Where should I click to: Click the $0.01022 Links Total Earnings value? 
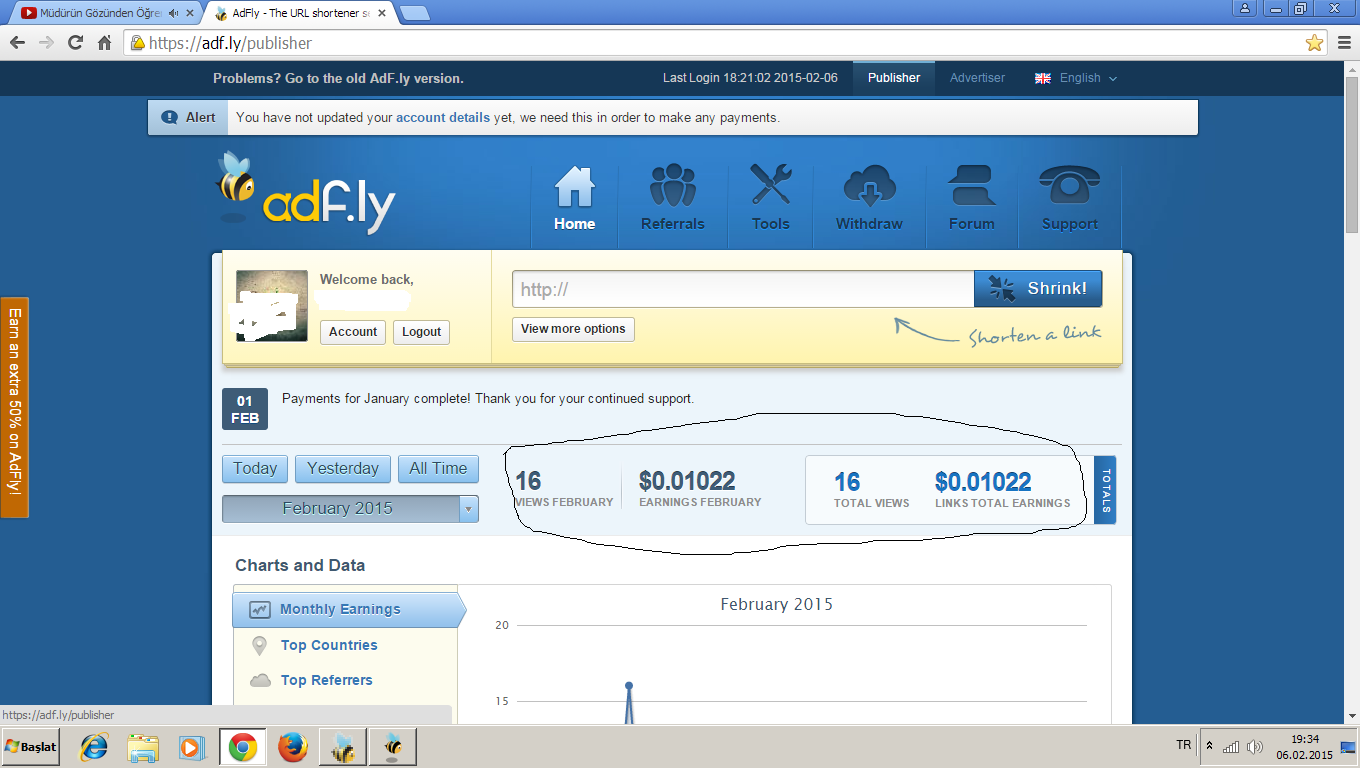983,482
